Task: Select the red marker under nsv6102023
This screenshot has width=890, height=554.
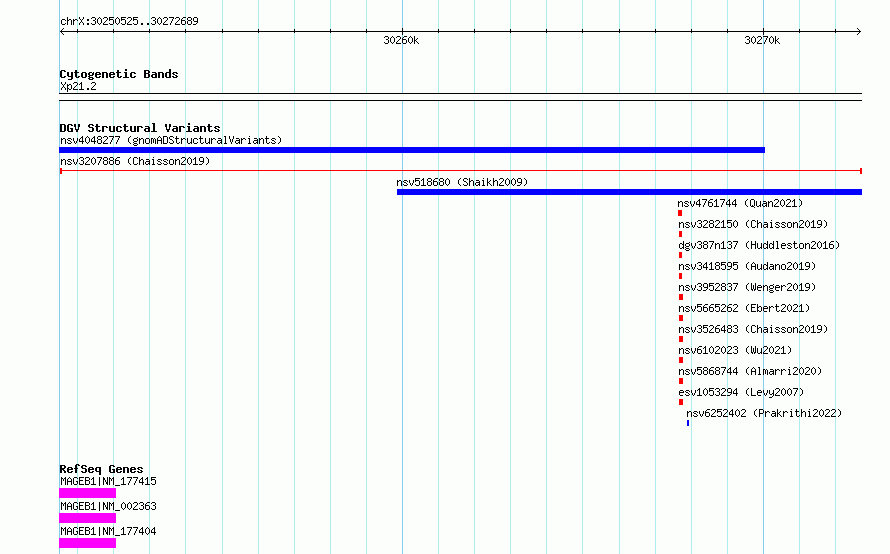Action: click(681, 360)
